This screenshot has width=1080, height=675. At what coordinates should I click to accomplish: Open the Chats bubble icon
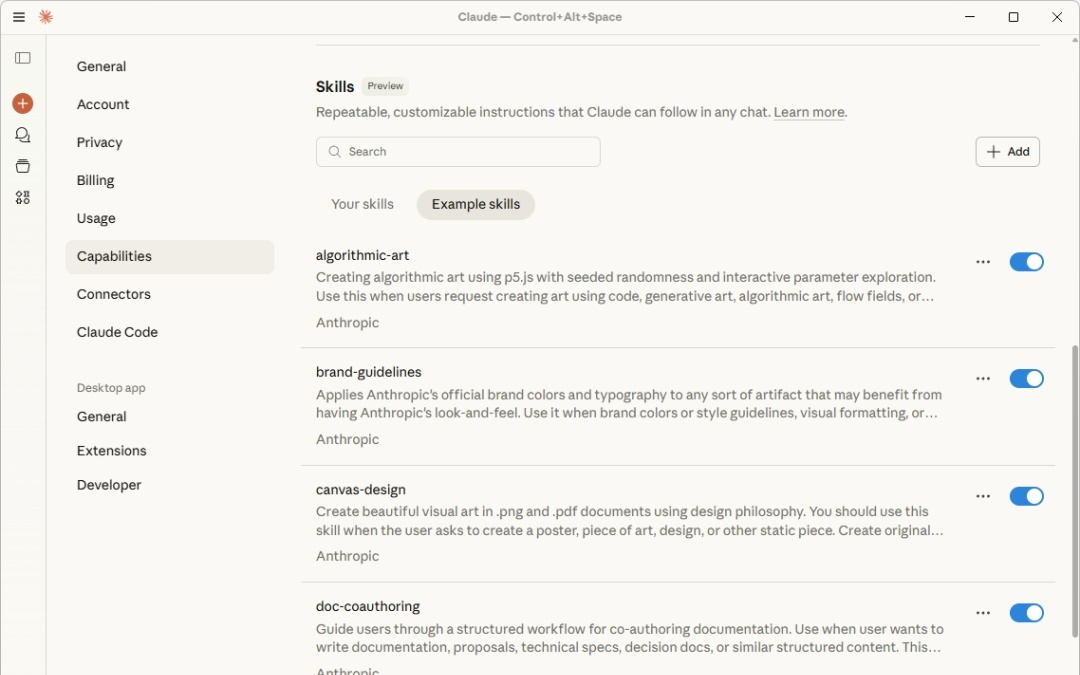pos(23,135)
